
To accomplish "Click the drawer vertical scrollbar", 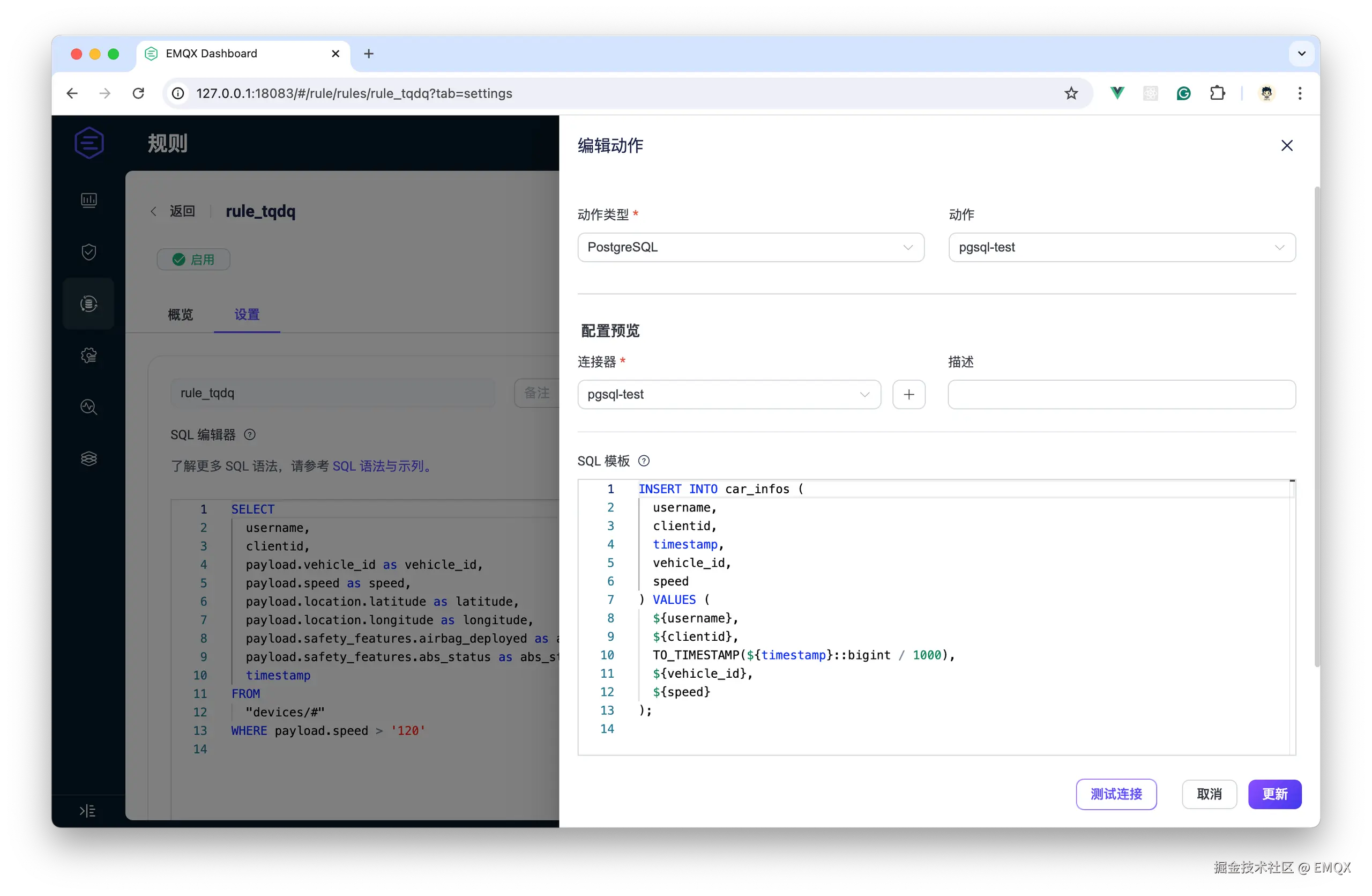I will click(1317, 427).
